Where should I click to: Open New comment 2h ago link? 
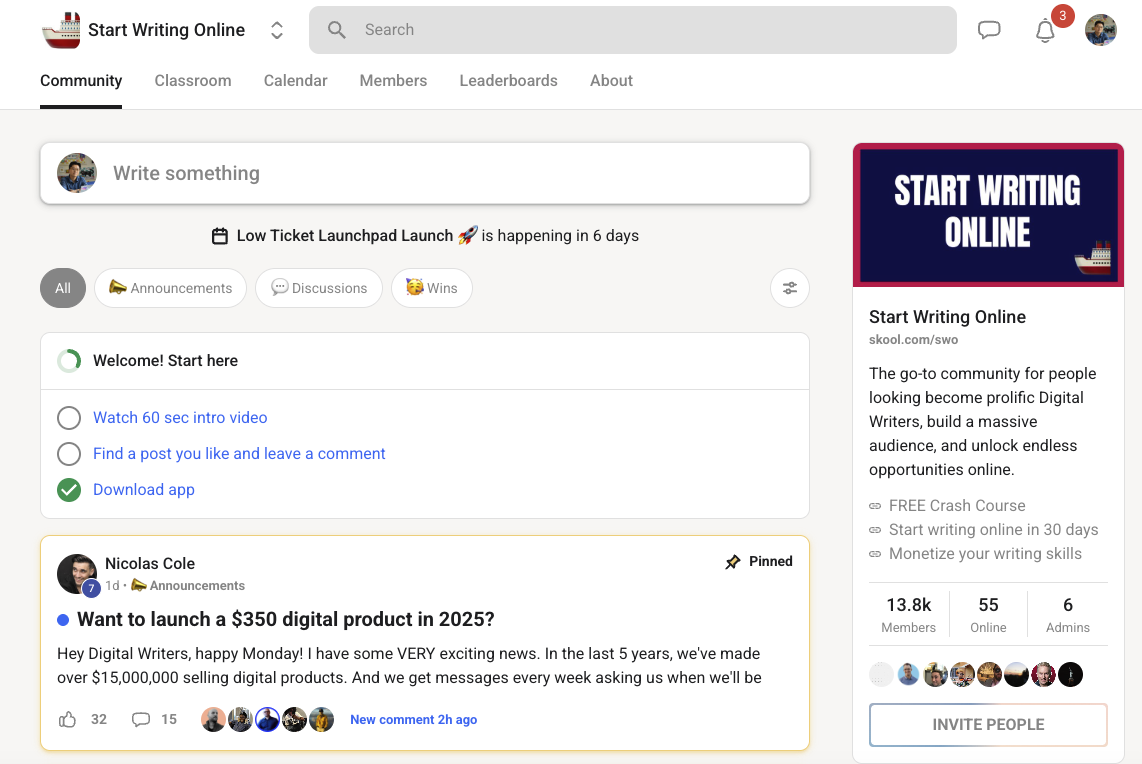pos(414,720)
